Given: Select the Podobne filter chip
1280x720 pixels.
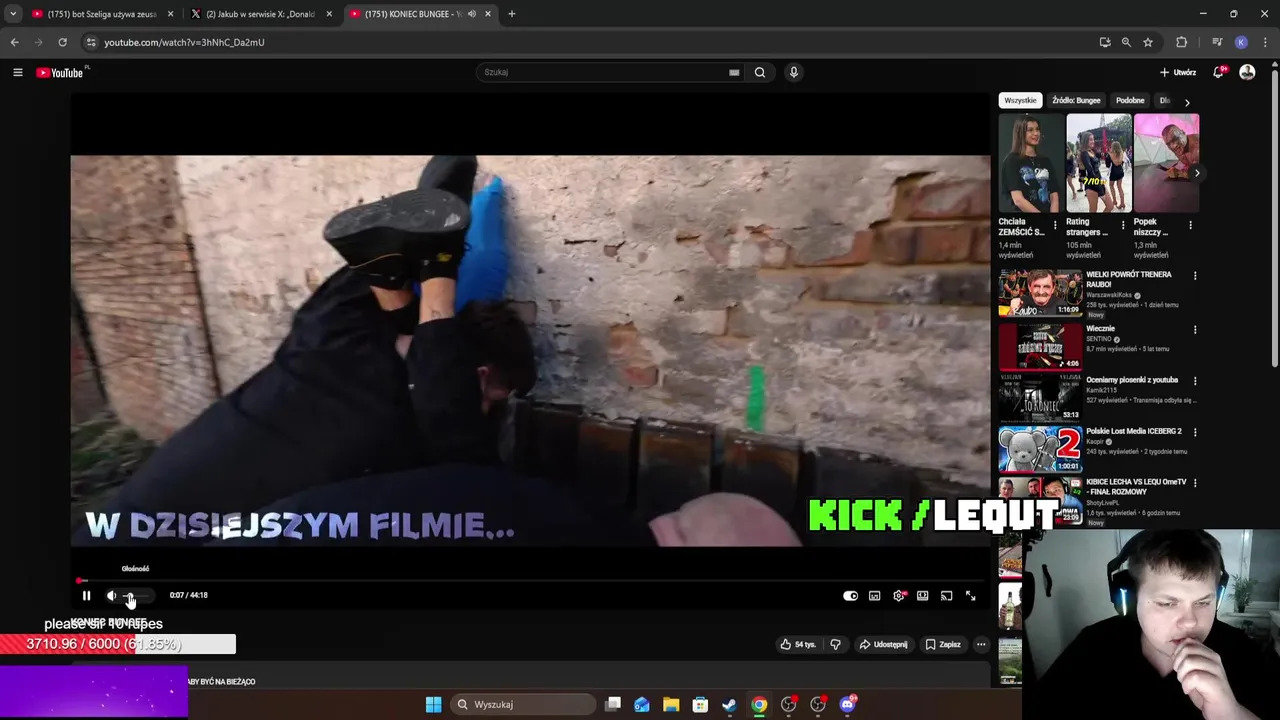Looking at the screenshot, I should [1130, 101].
